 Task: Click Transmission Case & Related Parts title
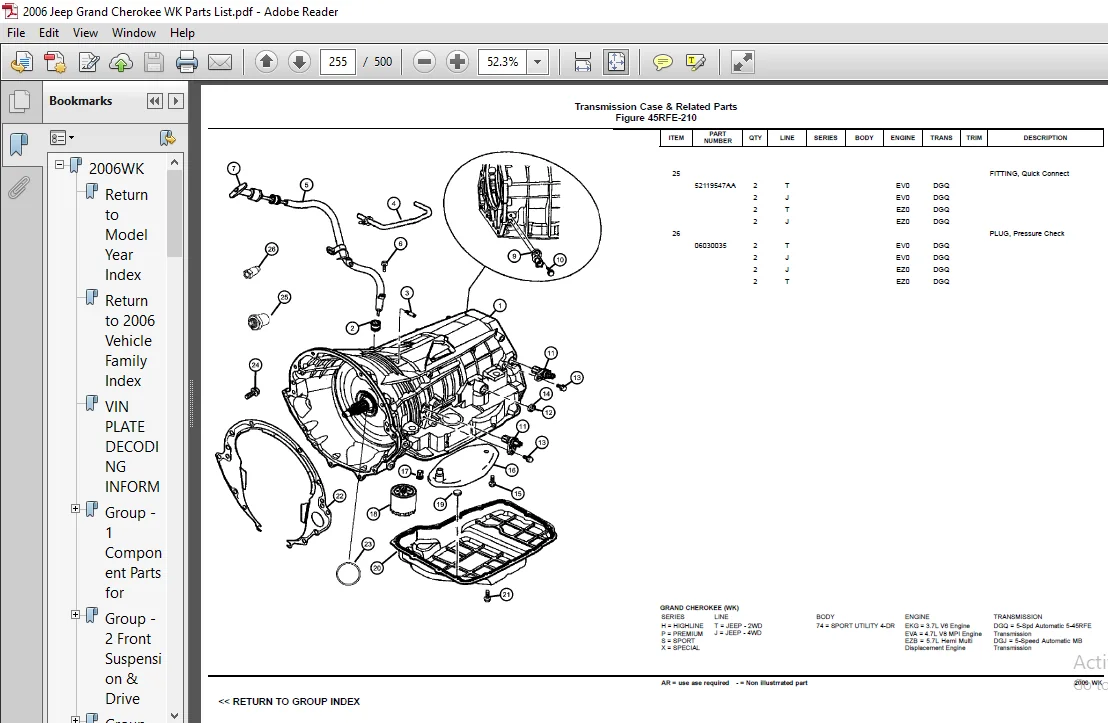[x=656, y=107]
